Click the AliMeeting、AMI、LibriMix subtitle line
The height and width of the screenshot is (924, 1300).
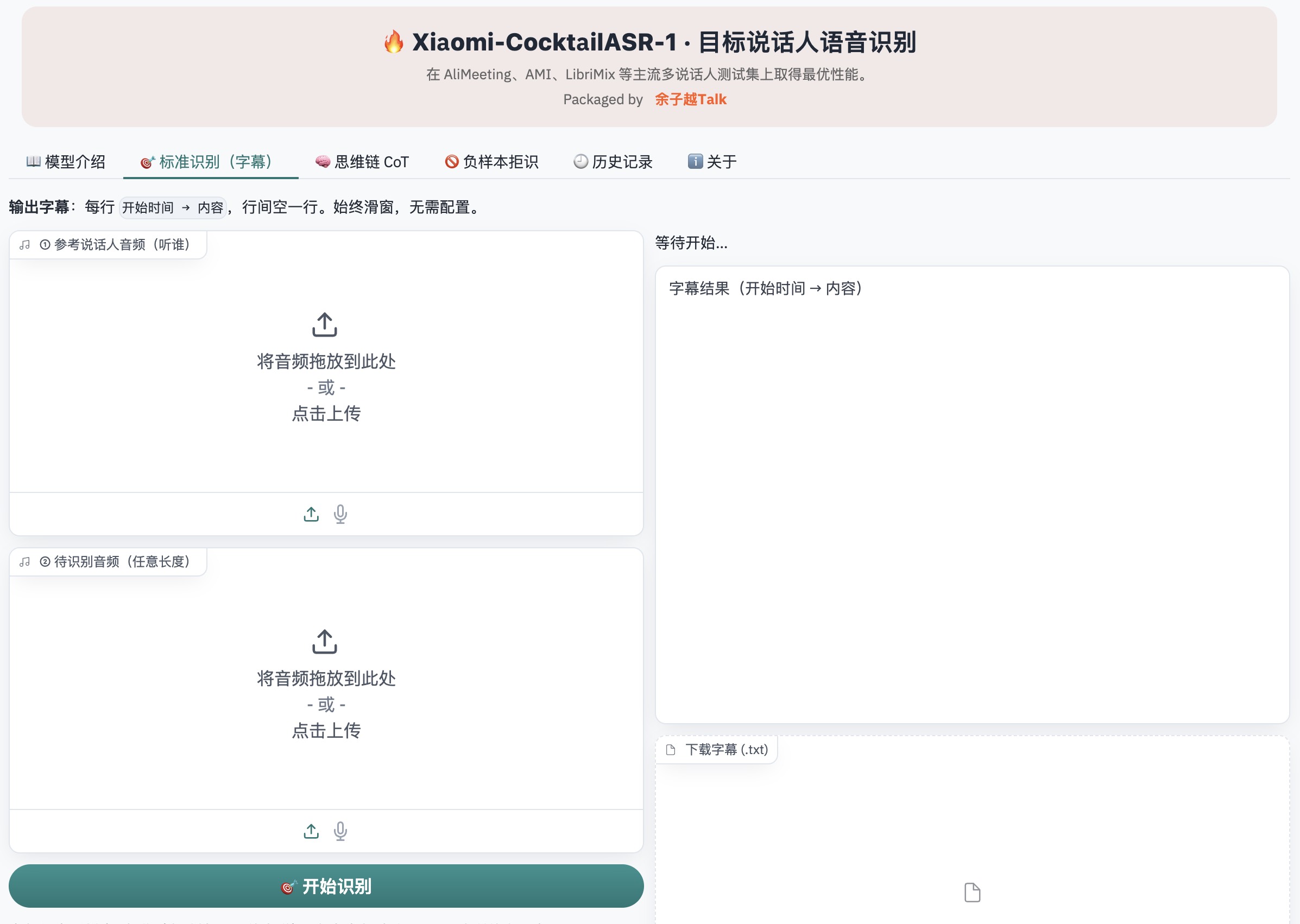coord(649,74)
